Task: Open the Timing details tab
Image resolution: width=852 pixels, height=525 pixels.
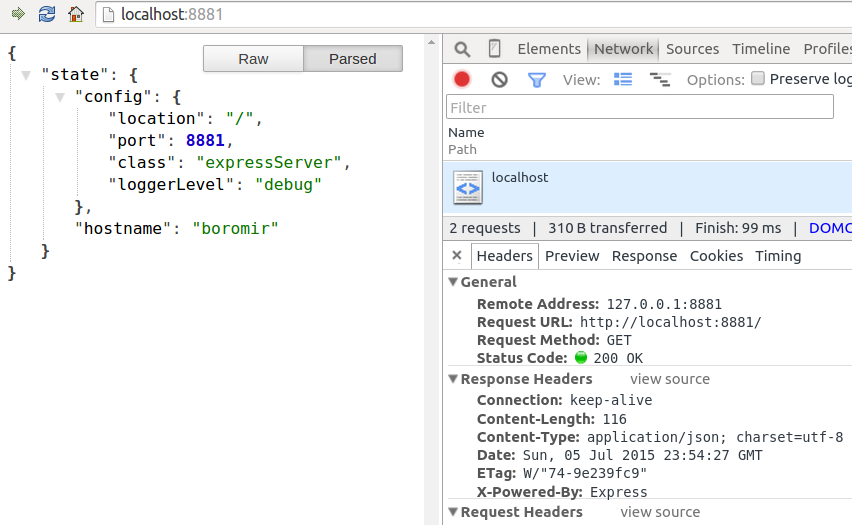Action: pos(778,256)
